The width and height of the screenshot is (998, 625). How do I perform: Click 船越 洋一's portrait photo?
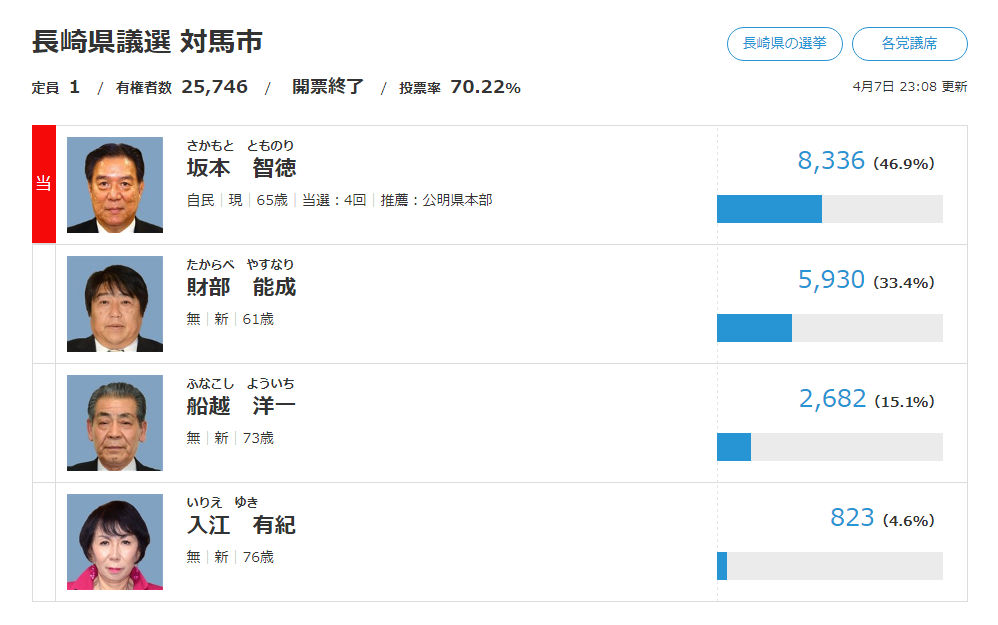click(115, 423)
